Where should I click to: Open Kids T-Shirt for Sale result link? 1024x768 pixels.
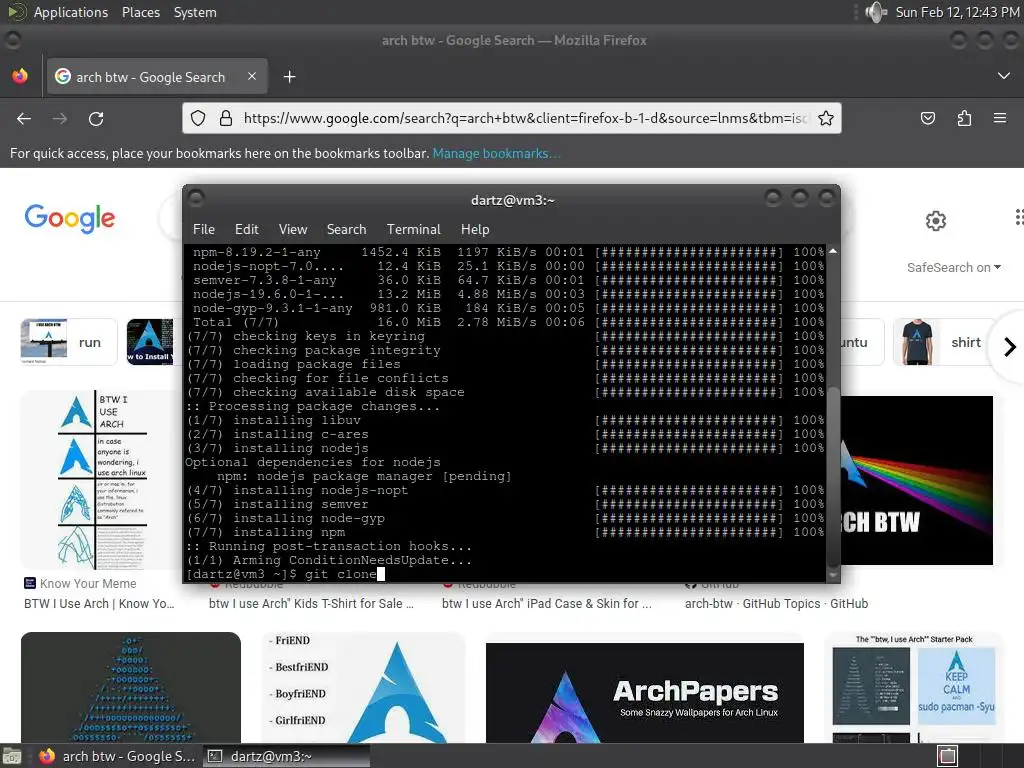click(312, 603)
